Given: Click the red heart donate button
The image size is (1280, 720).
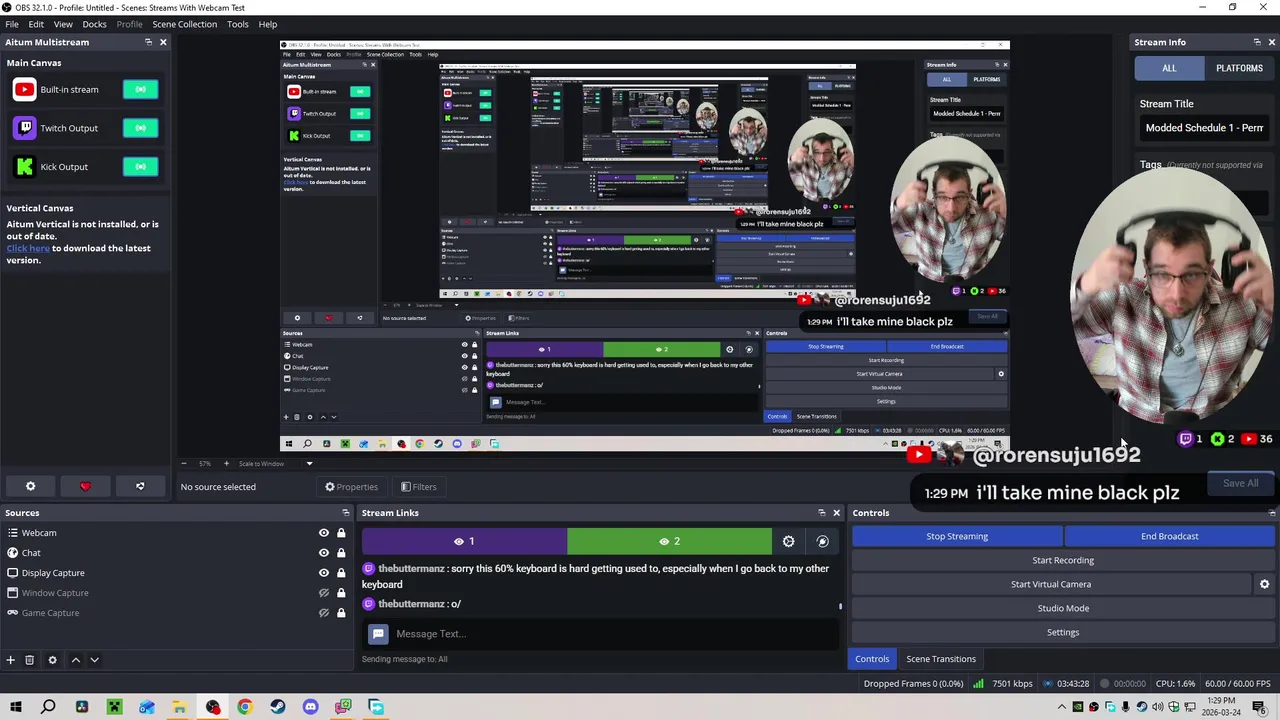Looking at the screenshot, I should tap(85, 486).
